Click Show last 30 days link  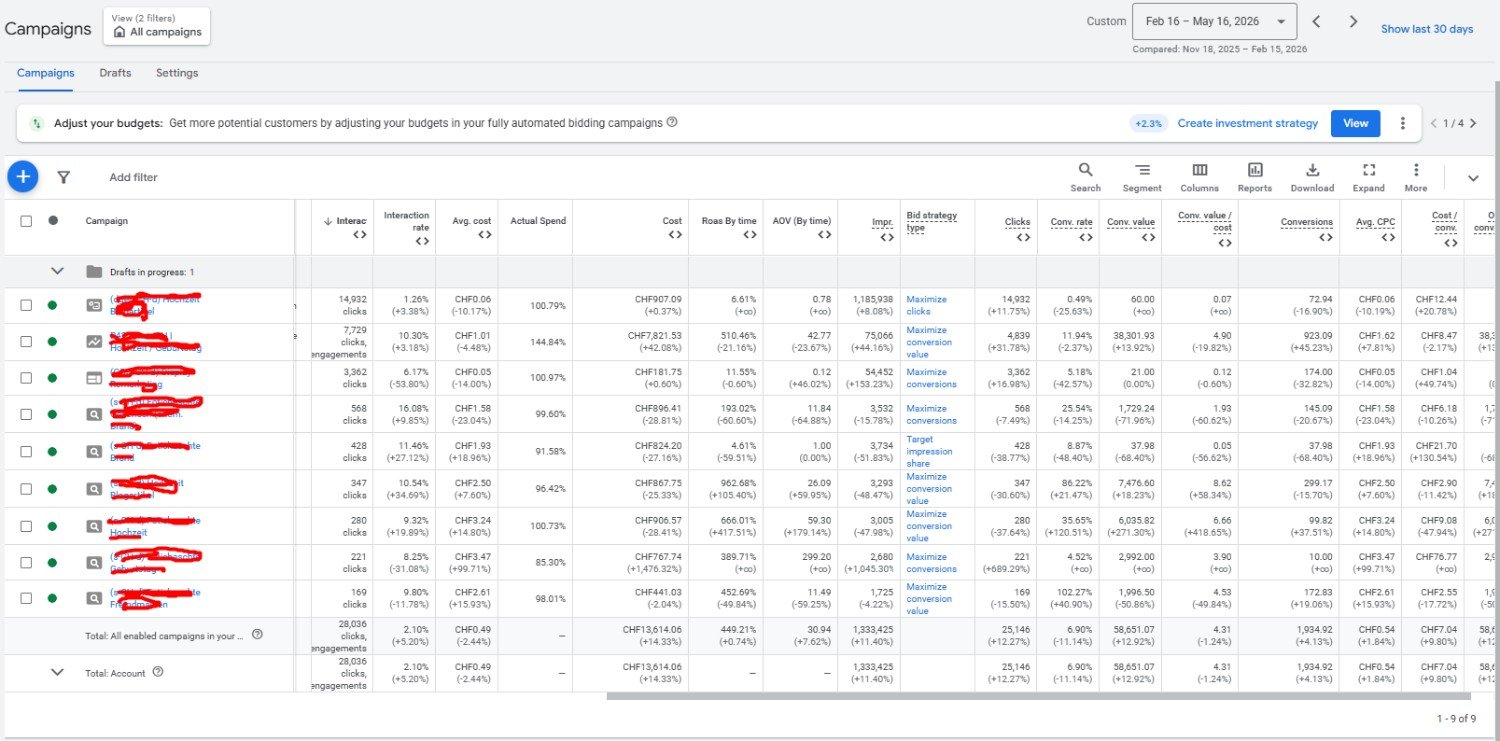coord(1427,29)
